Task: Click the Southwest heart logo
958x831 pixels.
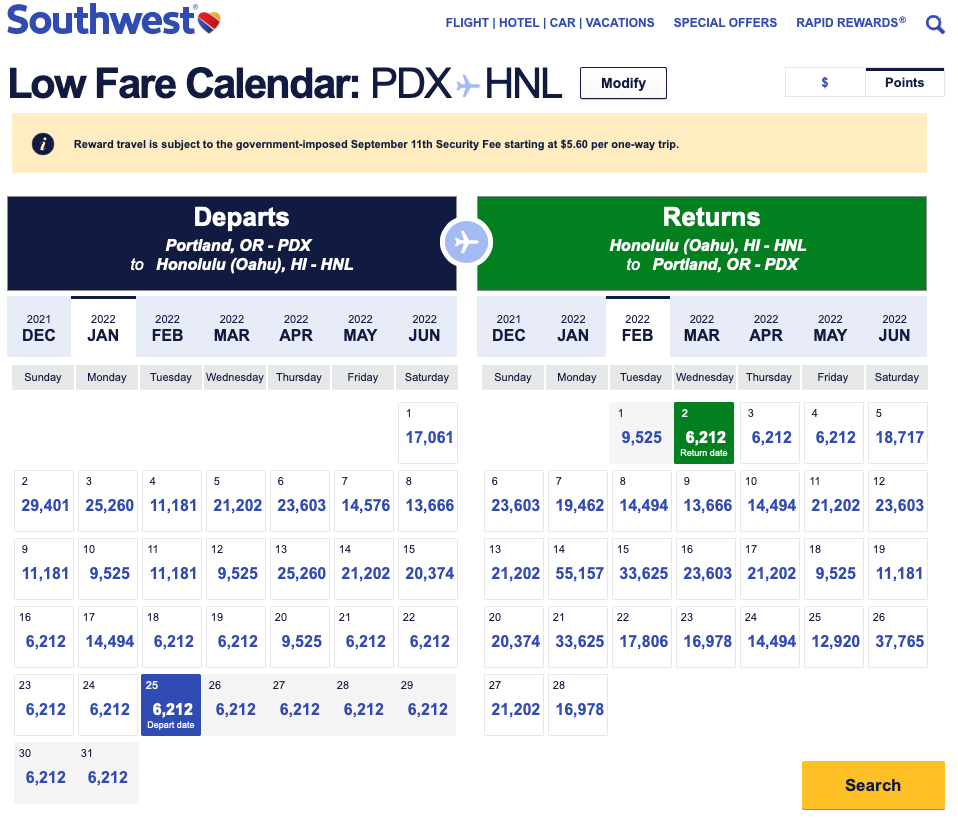Action: pyautogui.click(x=208, y=20)
